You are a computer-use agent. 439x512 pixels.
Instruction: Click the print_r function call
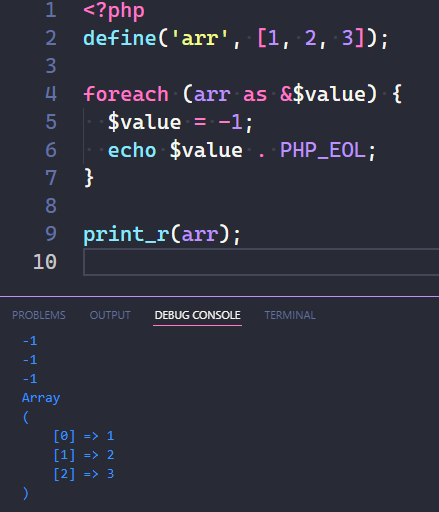[x=126, y=234]
